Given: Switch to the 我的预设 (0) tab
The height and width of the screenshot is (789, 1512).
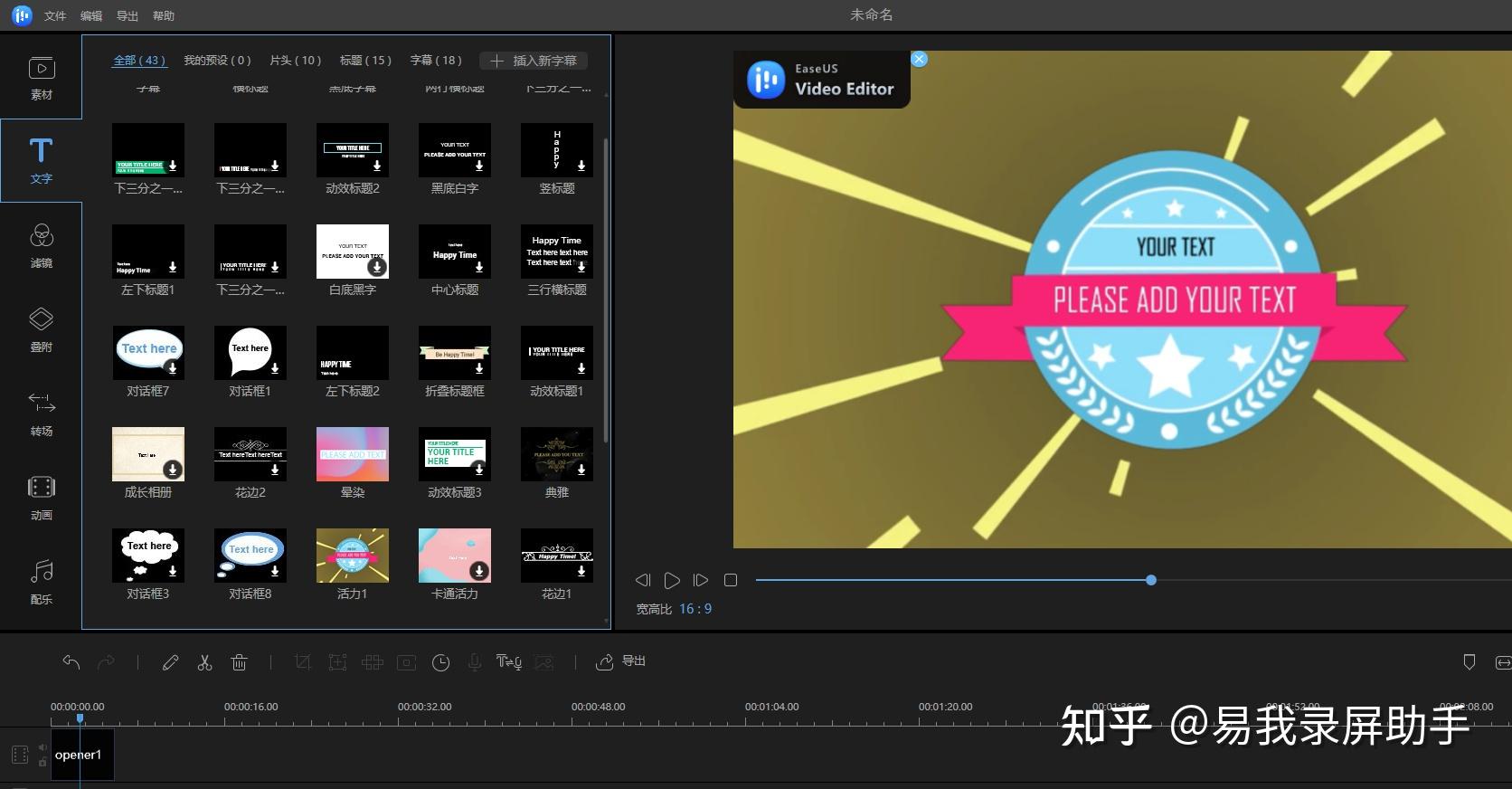Looking at the screenshot, I should coord(217,61).
